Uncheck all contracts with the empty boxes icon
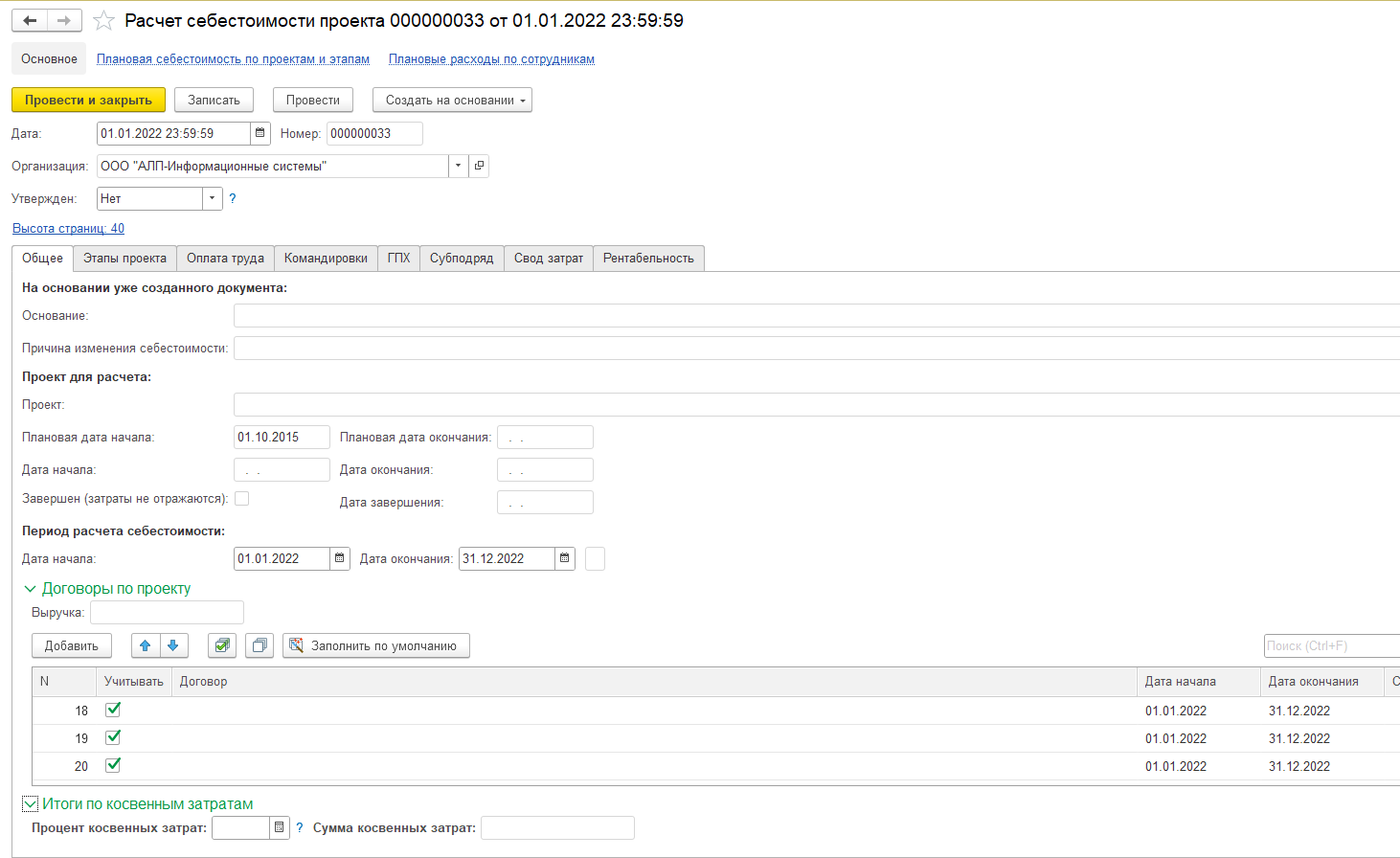The height and width of the screenshot is (858, 1400). 260,645
